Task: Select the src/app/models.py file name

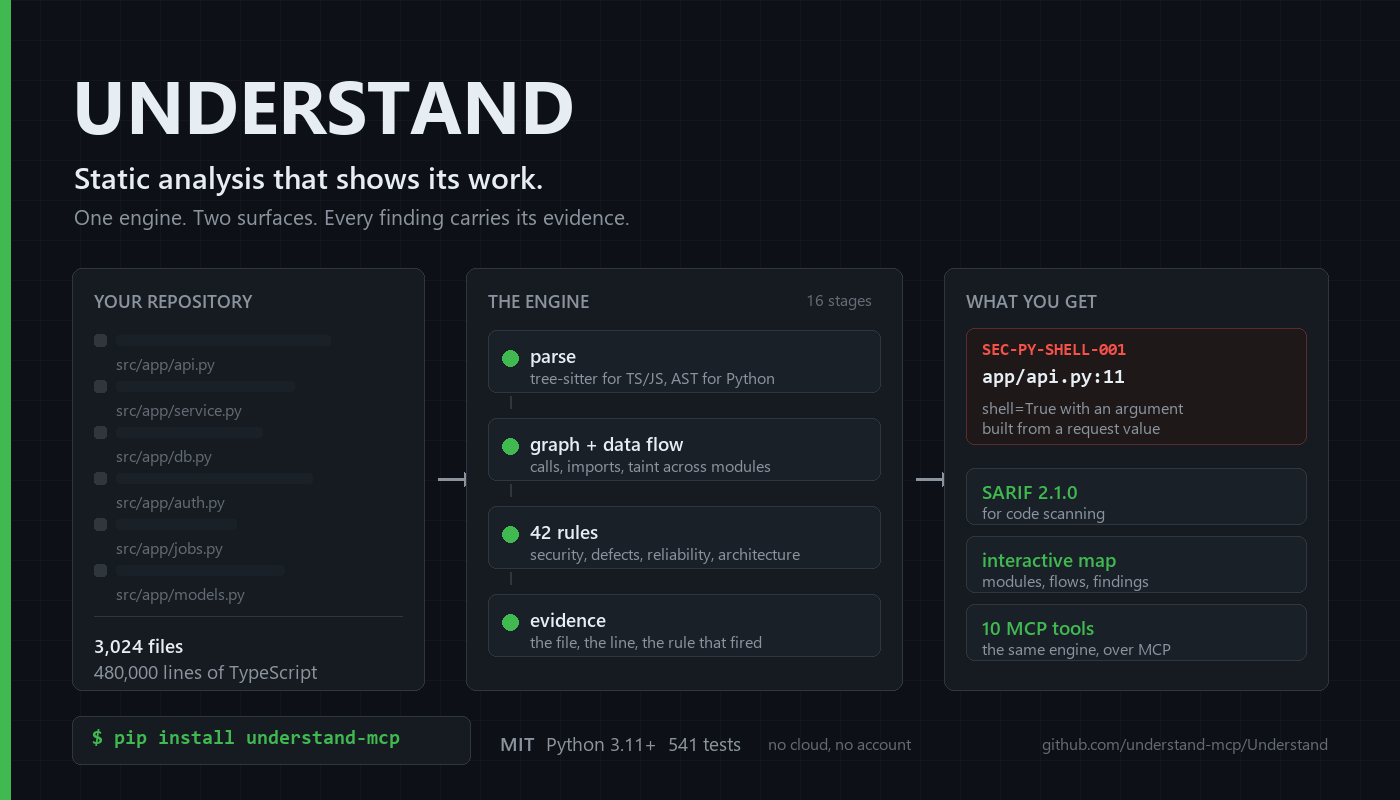Action: pyautogui.click(x=180, y=595)
